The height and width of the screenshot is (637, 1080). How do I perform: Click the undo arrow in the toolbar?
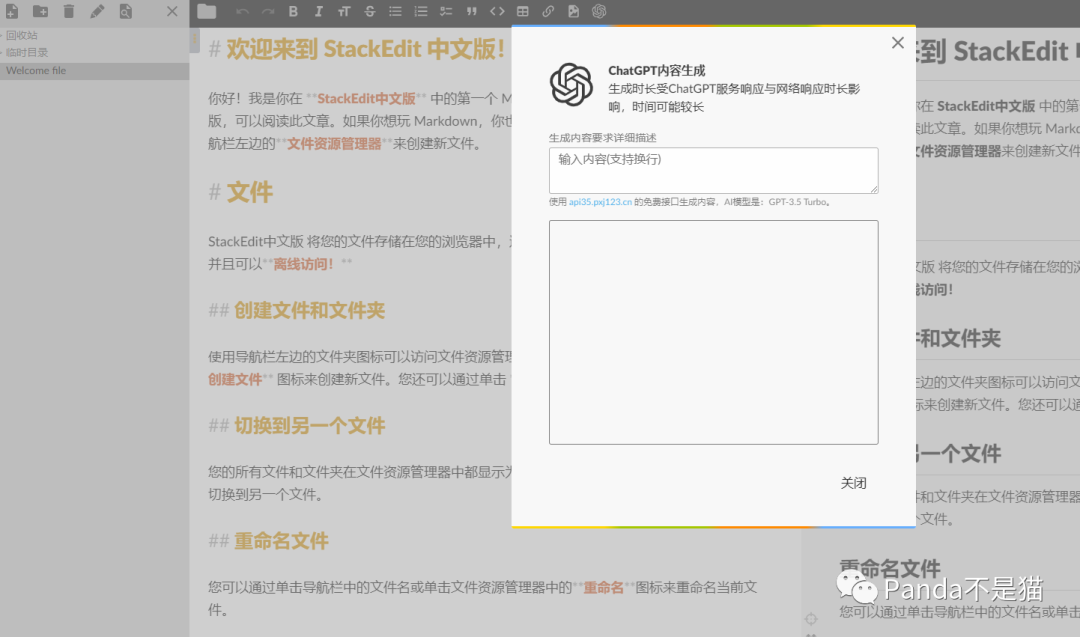coord(242,11)
